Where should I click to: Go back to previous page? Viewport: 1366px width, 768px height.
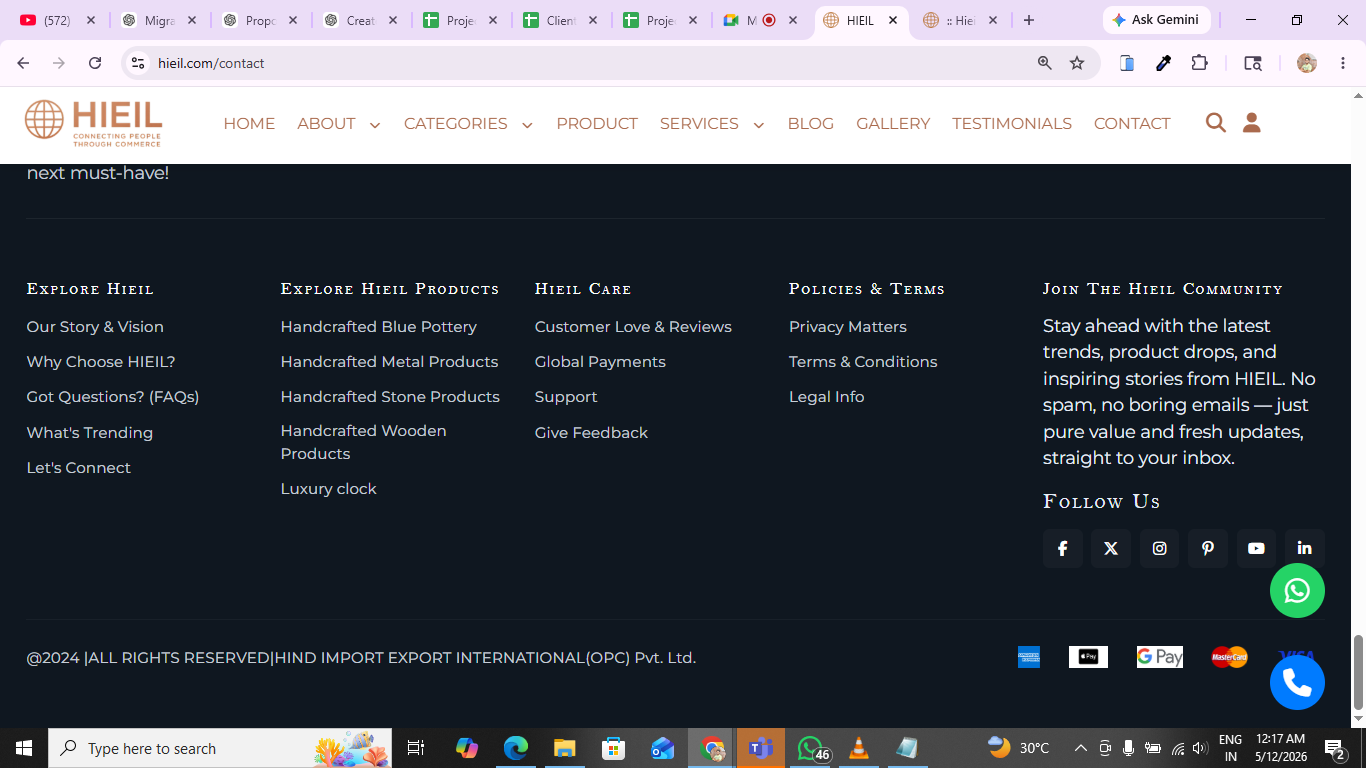24,63
